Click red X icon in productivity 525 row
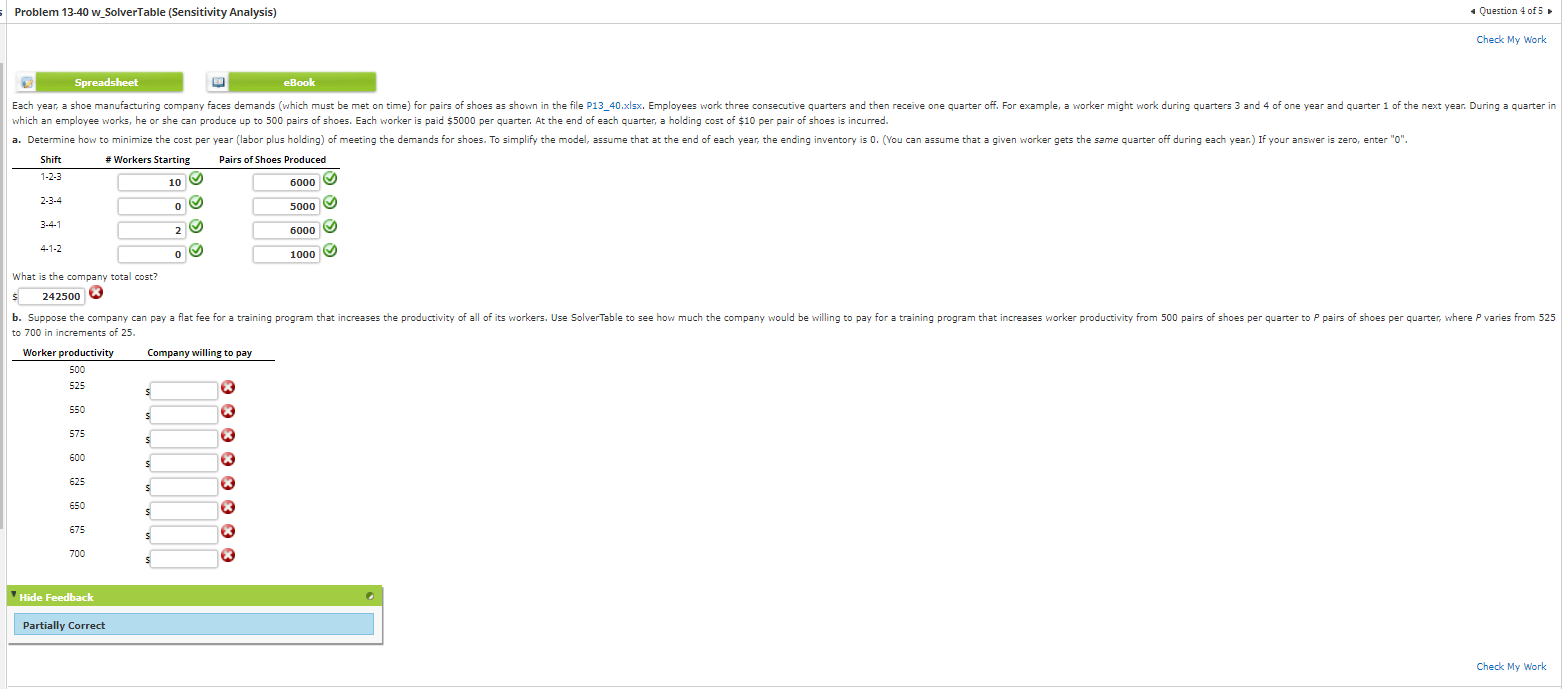1564x689 pixels. (x=227, y=387)
